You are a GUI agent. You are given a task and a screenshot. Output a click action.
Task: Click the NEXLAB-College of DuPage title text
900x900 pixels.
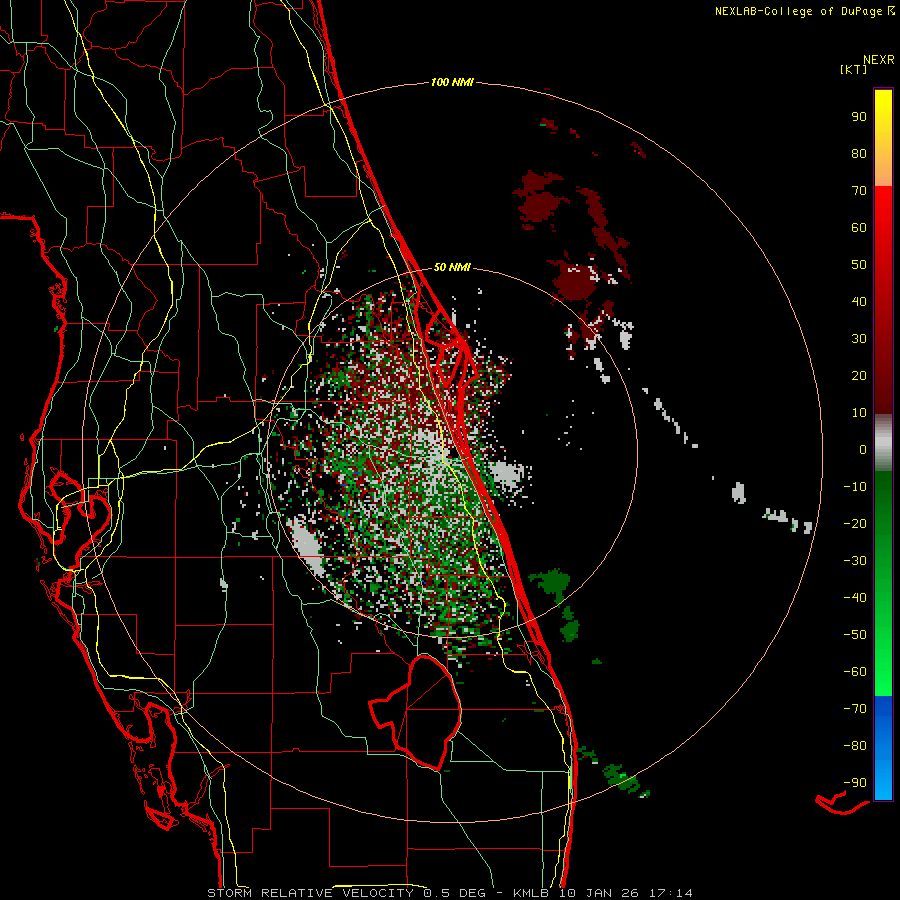point(799,11)
